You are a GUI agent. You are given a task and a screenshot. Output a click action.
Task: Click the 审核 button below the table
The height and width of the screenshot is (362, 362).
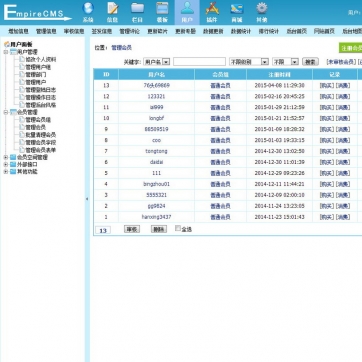132,229
